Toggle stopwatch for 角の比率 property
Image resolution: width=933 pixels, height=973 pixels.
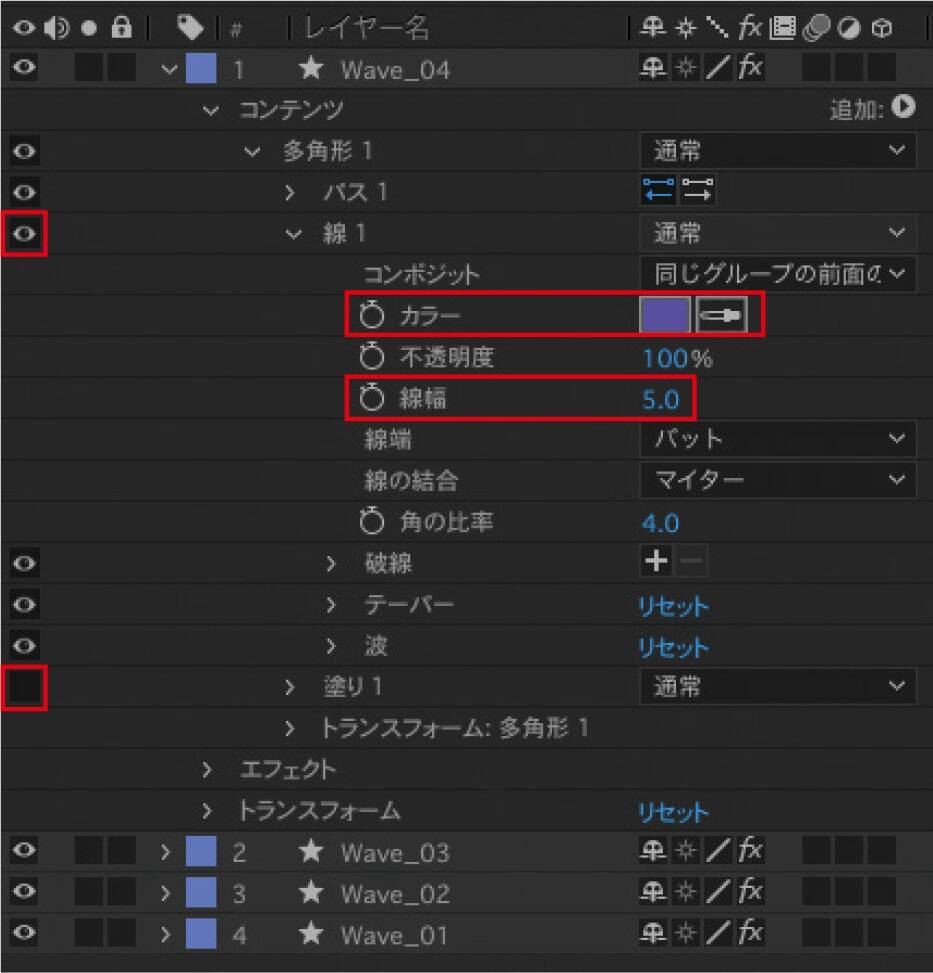pyautogui.click(x=372, y=521)
